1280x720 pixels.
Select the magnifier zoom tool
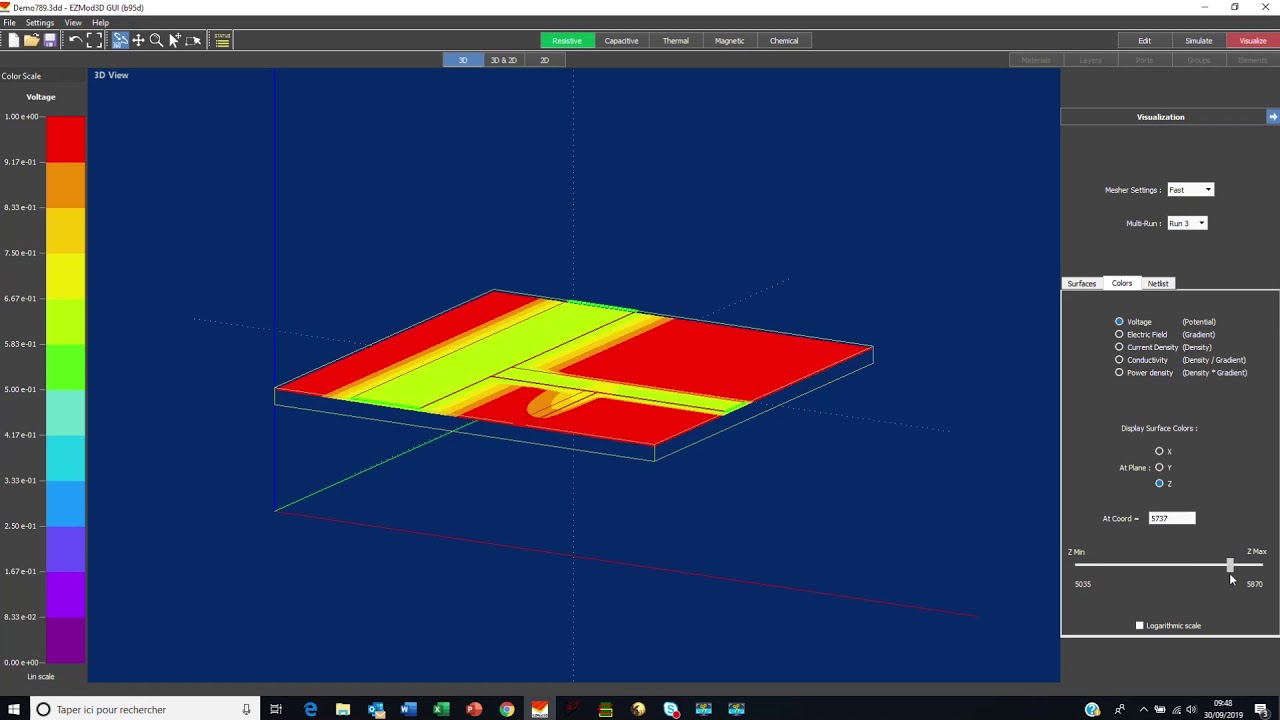tap(156, 40)
